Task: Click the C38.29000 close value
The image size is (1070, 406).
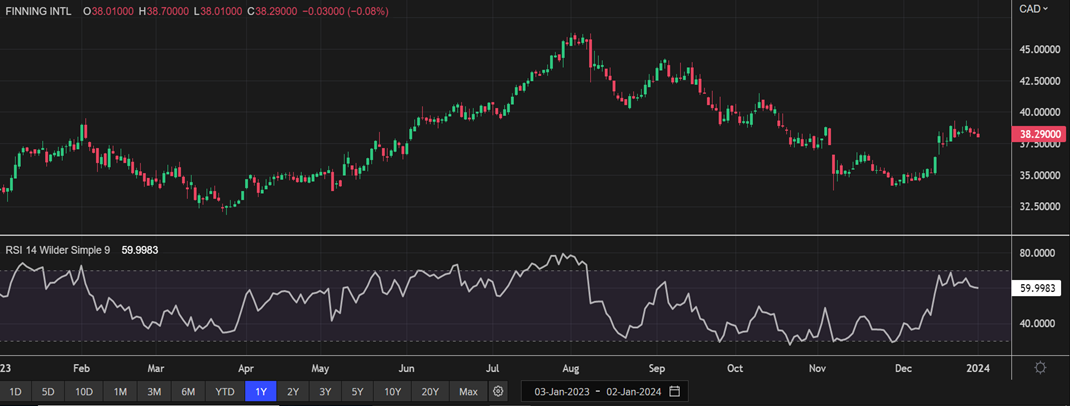Action: pos(274,12)
